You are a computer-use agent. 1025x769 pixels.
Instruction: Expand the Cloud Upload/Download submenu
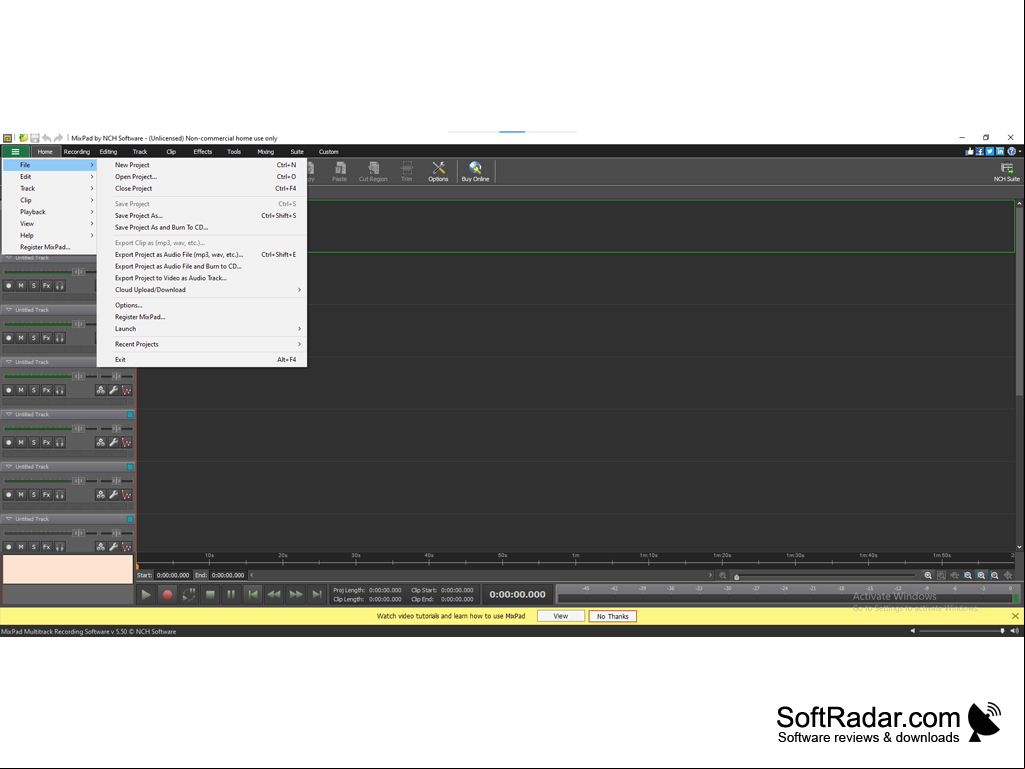coord(201,290)
